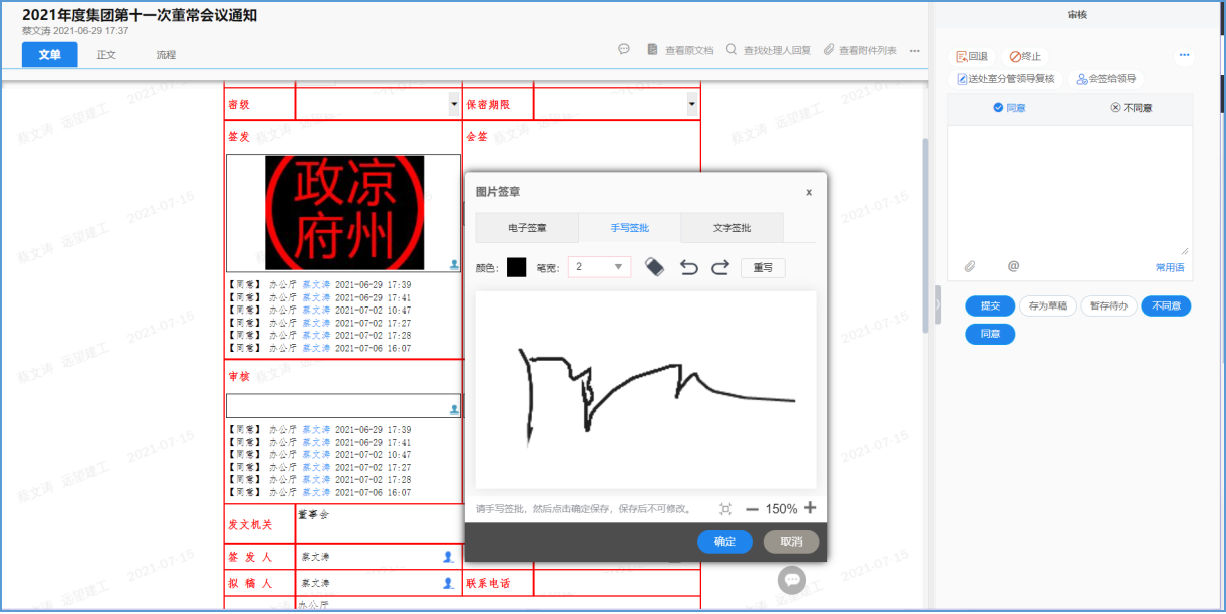Click the 联系电话 field
The width and height of the screenshot is (1226, 614).
(x=616, y=583)
